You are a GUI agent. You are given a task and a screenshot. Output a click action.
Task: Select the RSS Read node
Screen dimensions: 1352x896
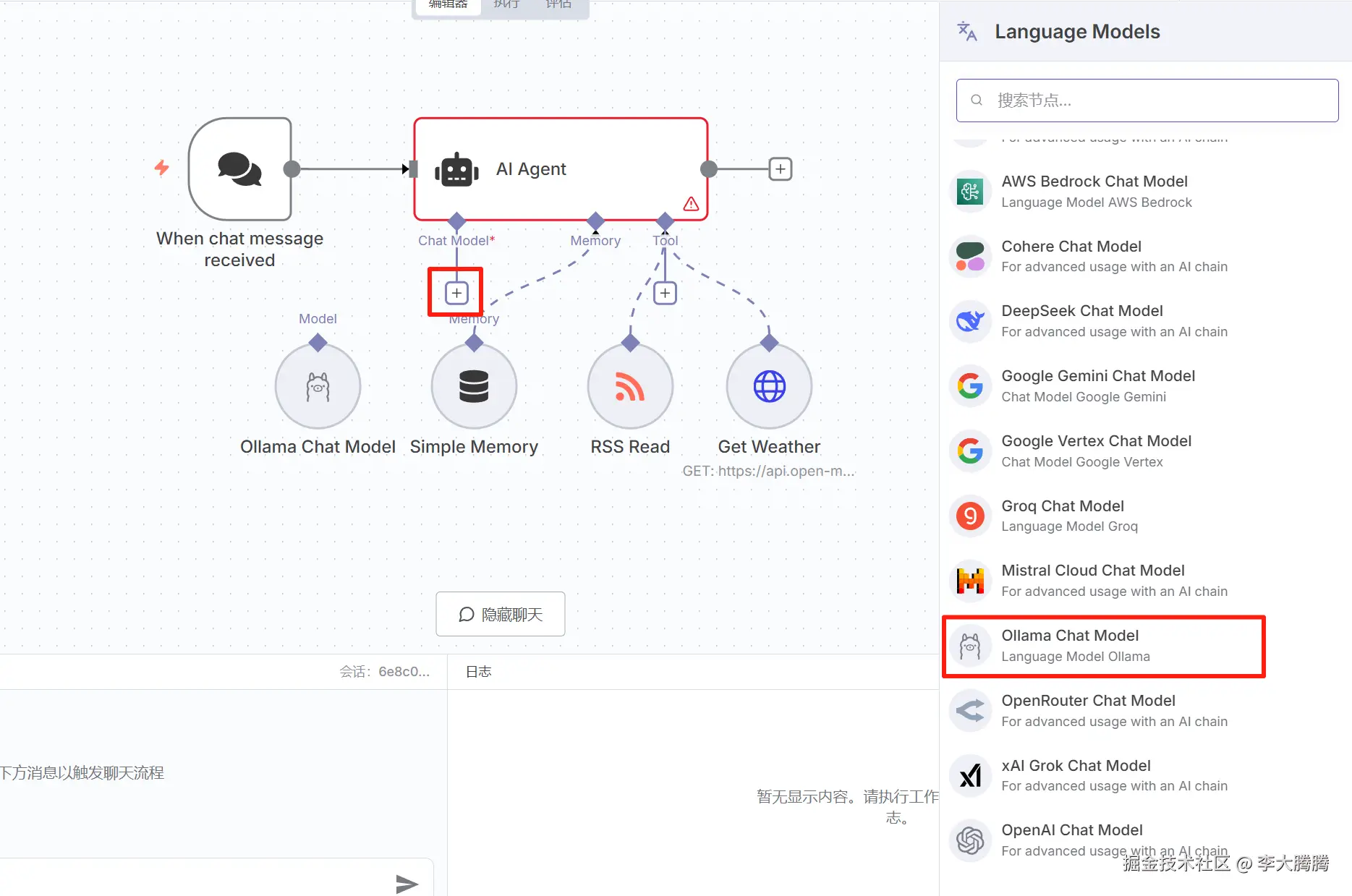pyautogui.click(x=630, y=386)
